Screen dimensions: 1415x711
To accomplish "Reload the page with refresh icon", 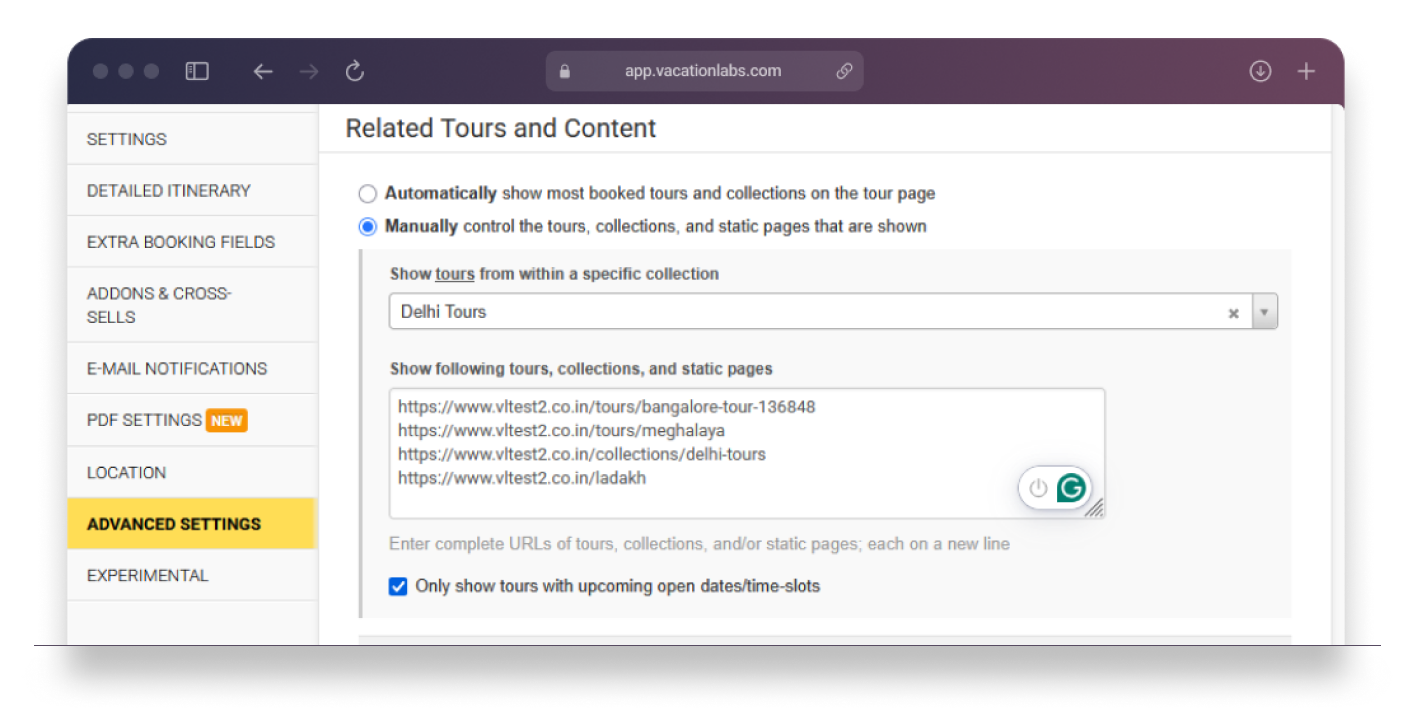I will click(x=354, y=71).
